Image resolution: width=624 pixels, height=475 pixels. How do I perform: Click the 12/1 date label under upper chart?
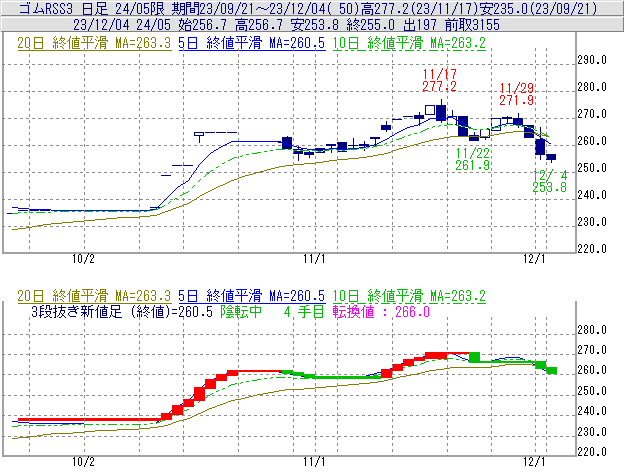pos(534,259)
